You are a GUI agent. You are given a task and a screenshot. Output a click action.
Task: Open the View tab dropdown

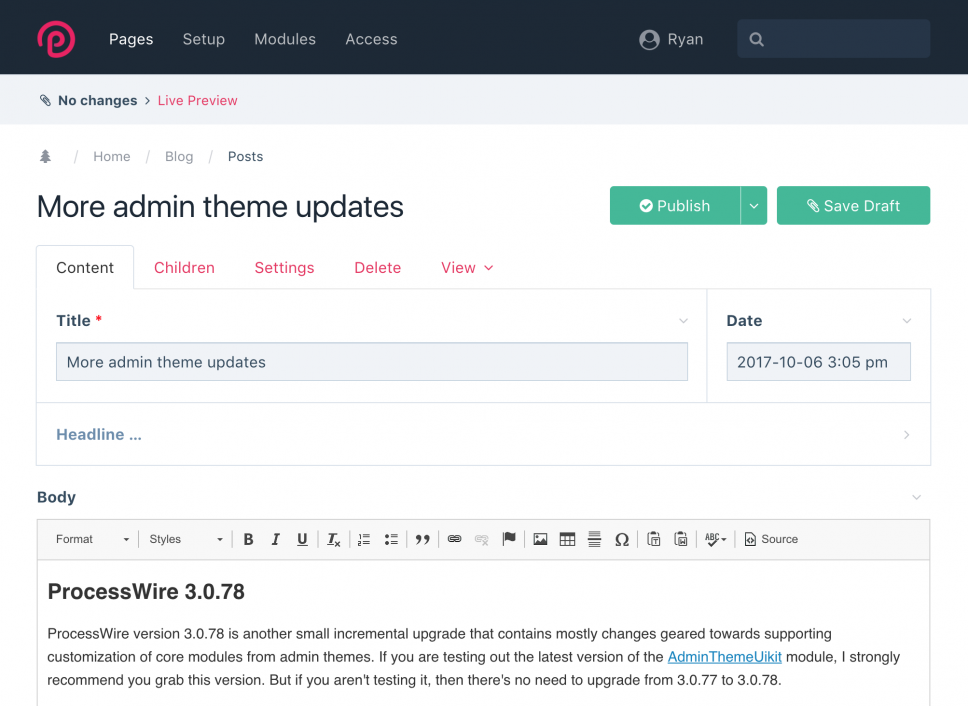click(467, 268)
